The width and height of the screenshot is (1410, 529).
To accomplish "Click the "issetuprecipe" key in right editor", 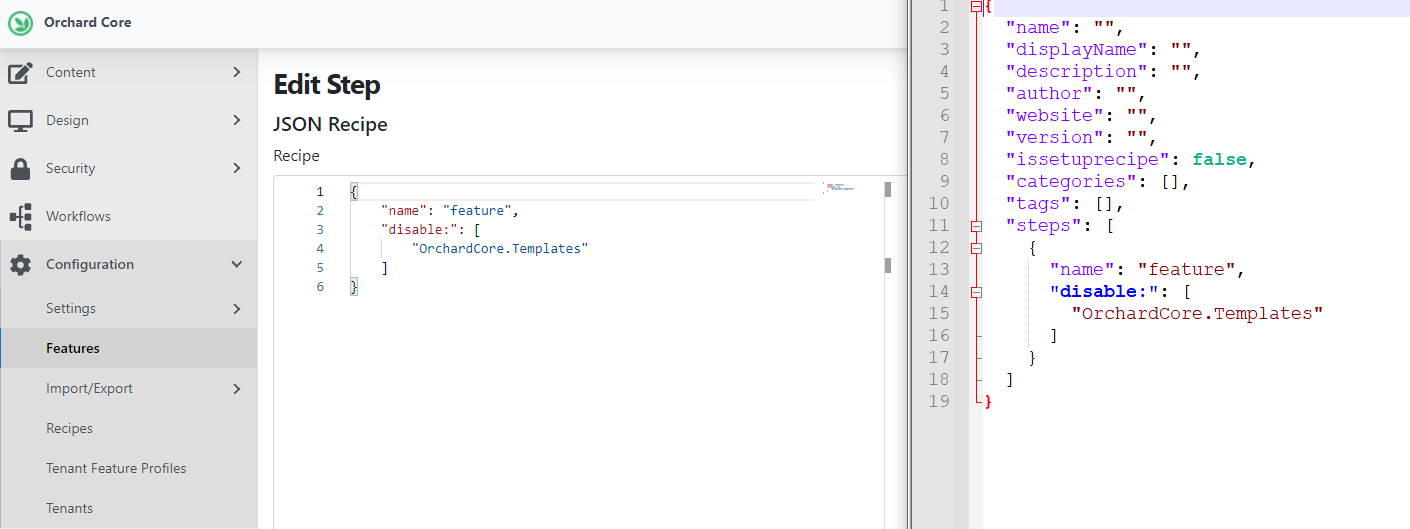I will coord(1088,159).
